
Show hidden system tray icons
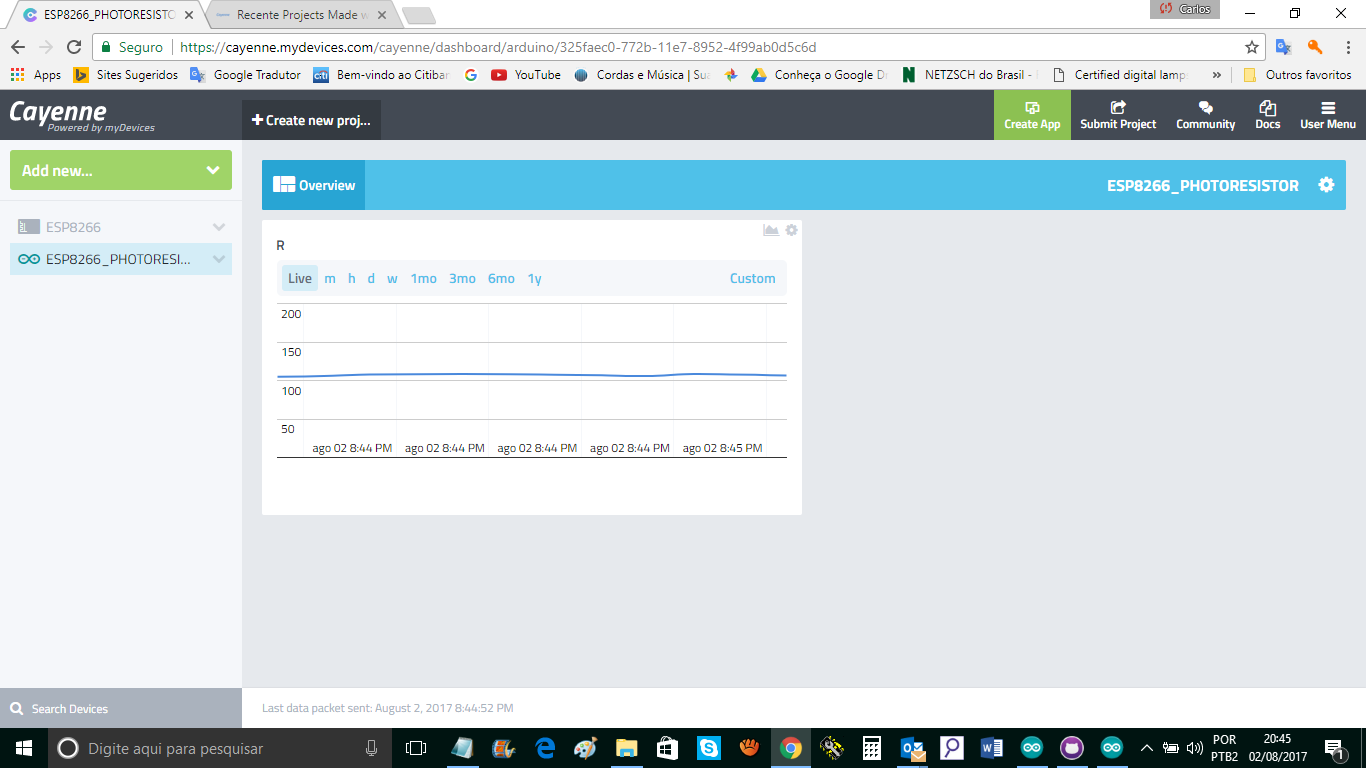1147,748
